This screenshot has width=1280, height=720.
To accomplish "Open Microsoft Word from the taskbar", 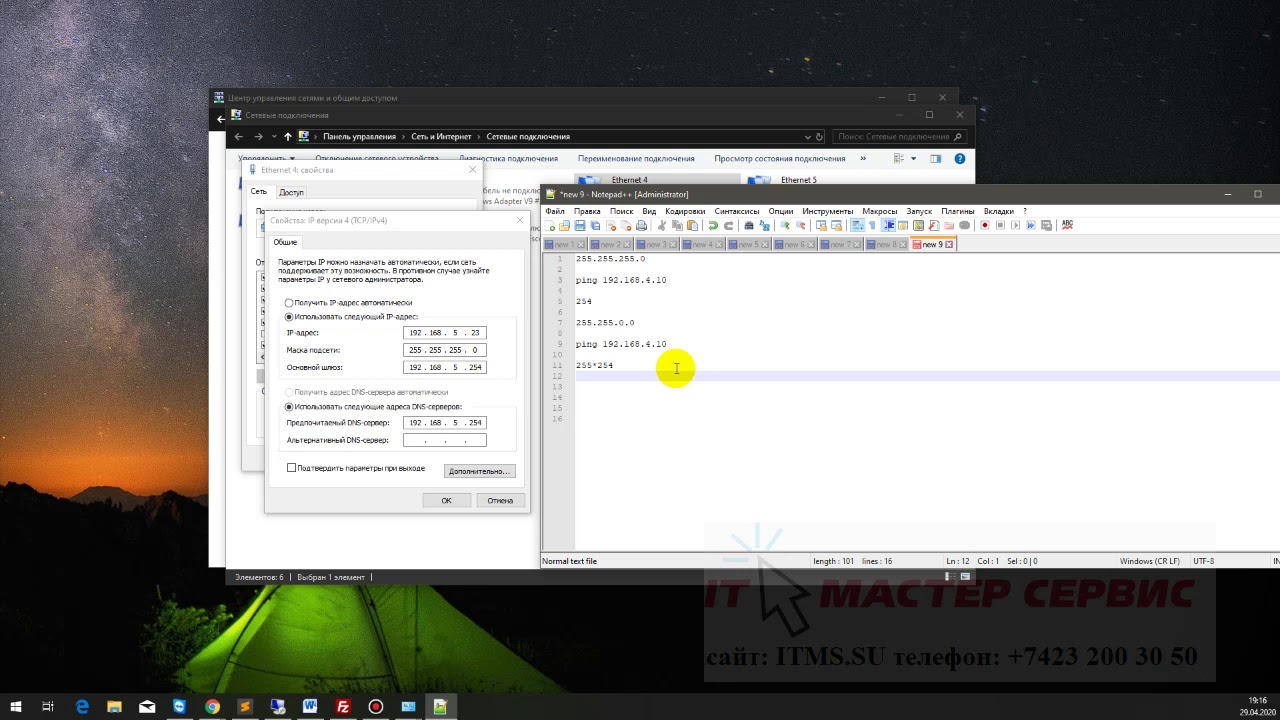I will tap(310, 707).
